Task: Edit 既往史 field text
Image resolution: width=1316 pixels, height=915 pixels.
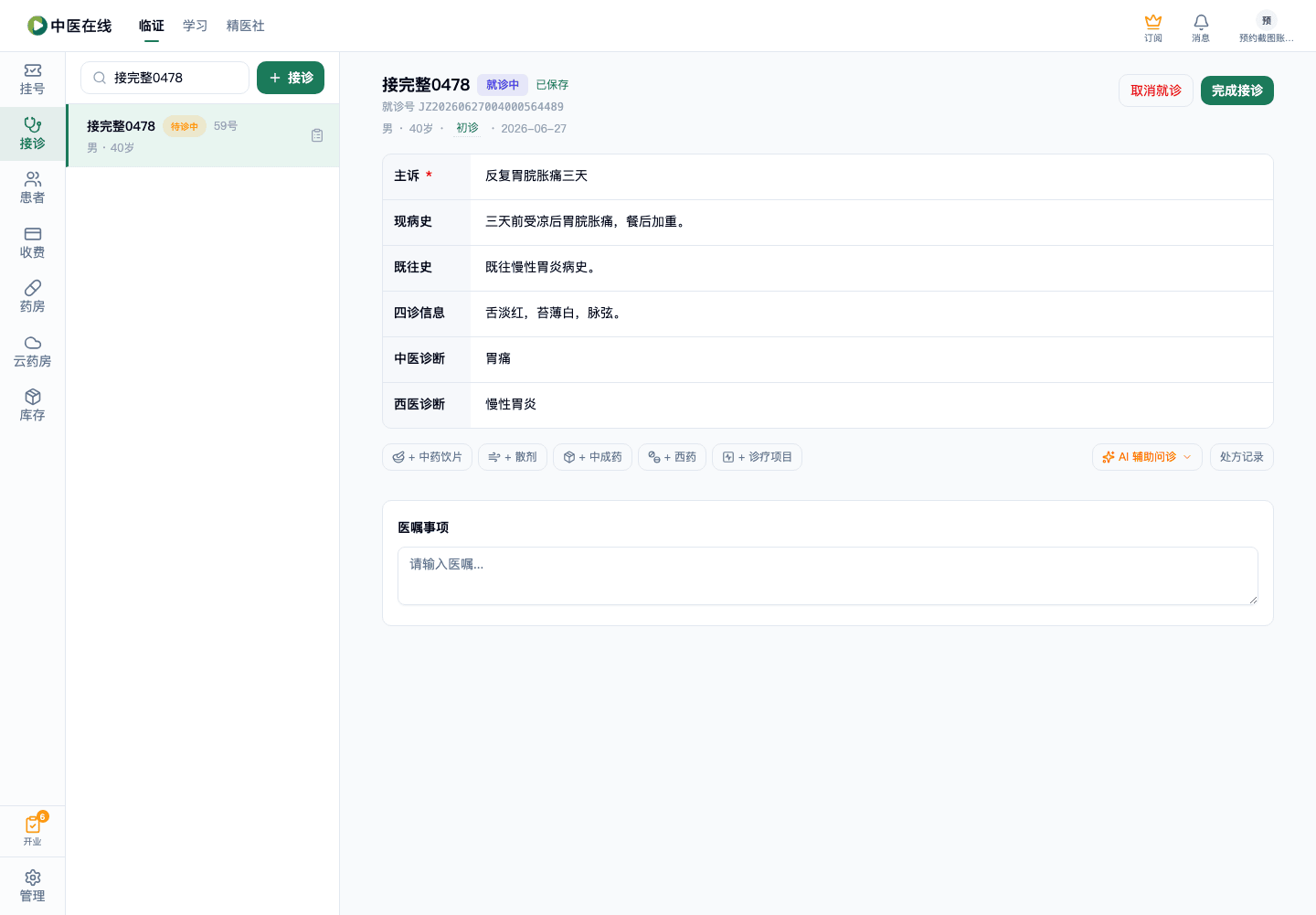Action: [x=872, y=268]
